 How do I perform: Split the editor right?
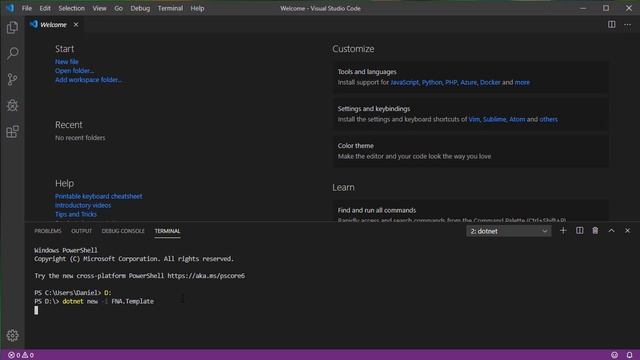(611, 24)
